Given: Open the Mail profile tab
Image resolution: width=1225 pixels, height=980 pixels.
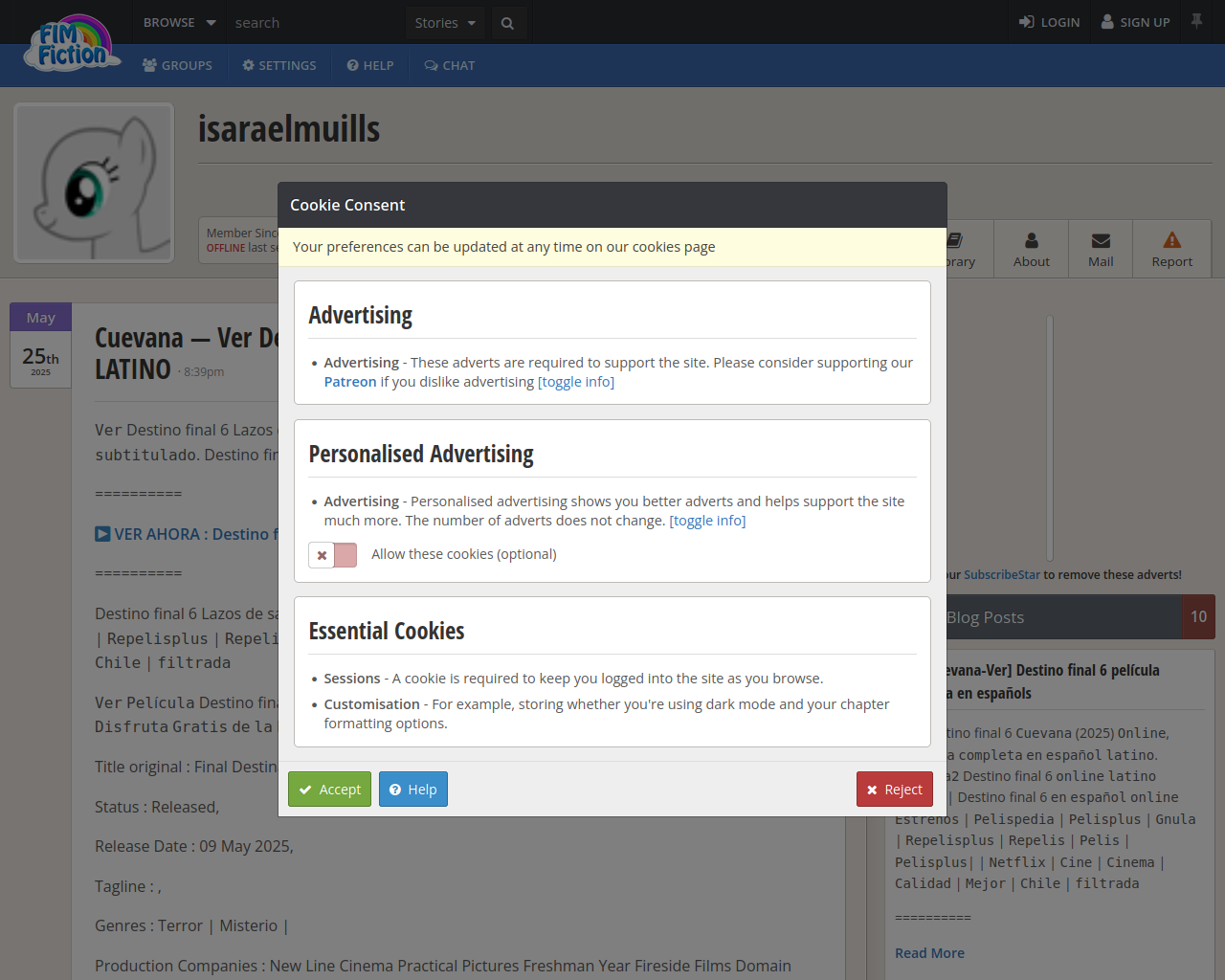Looking at the screenshot, I should pyautogui.click(x=1101, y=249).
